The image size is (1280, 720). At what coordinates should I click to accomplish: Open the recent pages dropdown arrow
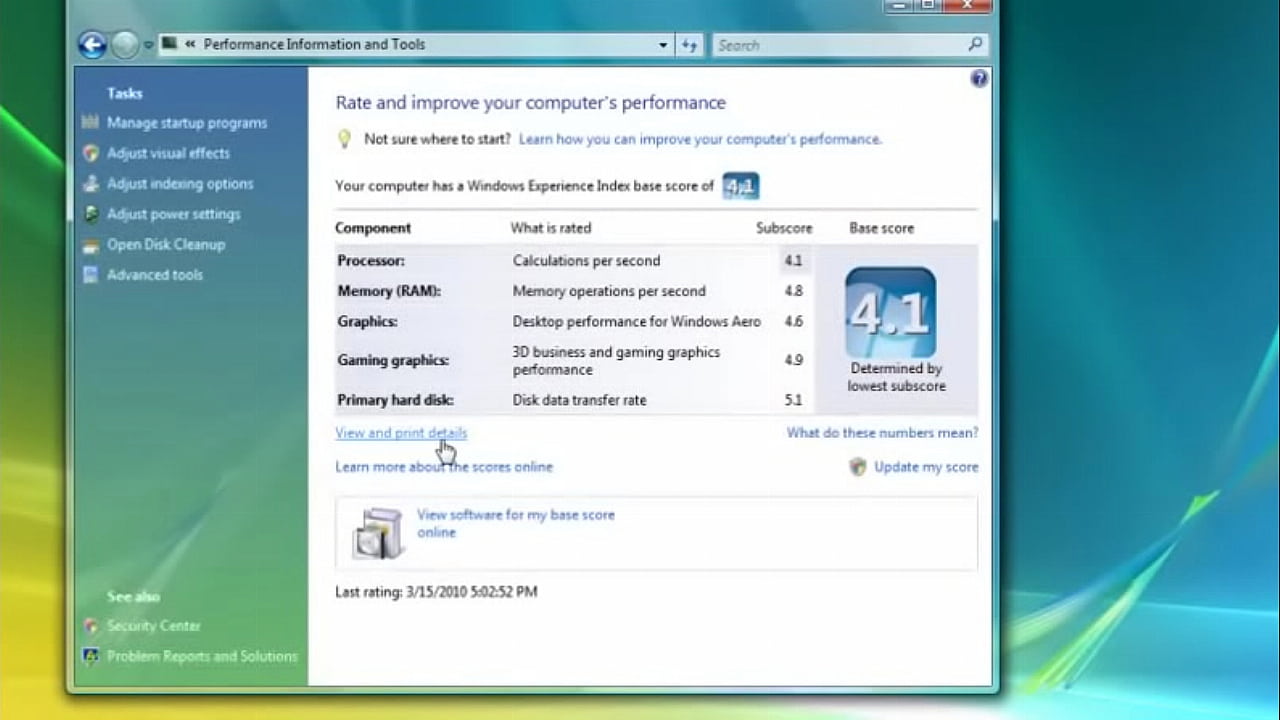148,45
